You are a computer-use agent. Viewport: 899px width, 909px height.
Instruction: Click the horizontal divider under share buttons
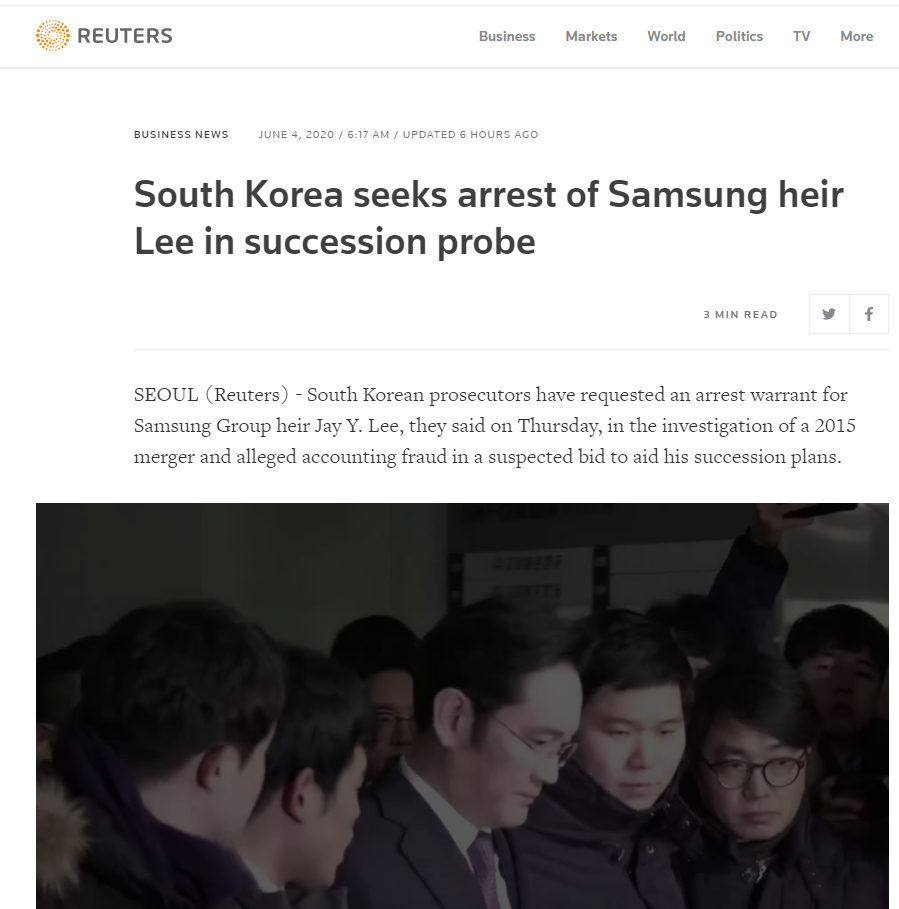tap(511, 350)
